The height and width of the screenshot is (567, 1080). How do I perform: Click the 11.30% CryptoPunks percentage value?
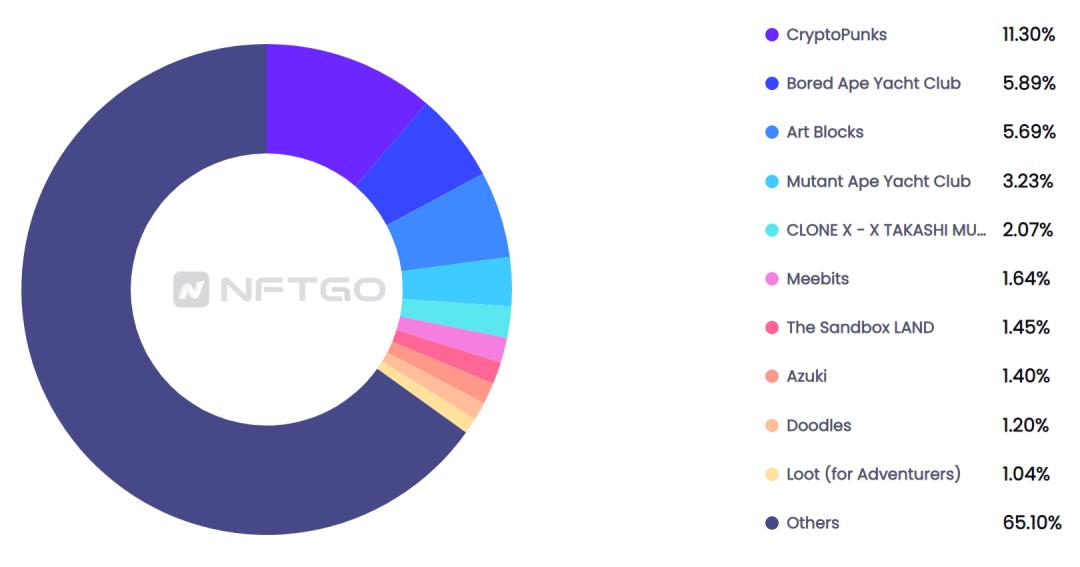(1029, 34)
